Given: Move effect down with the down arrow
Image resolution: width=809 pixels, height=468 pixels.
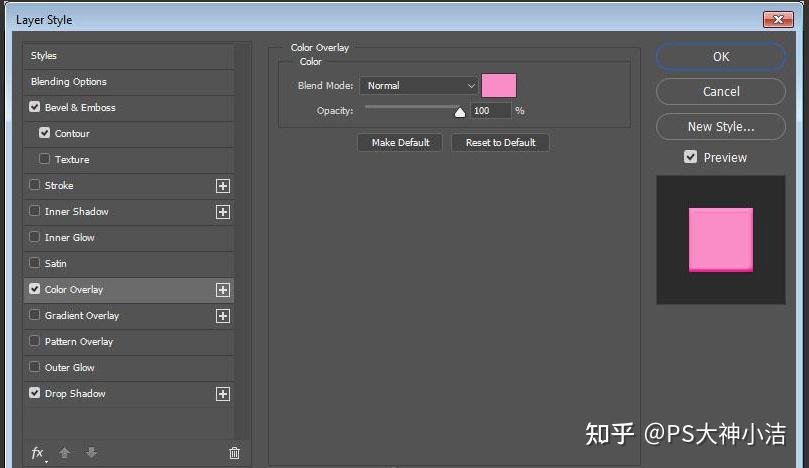Looking at the screenshot, I should coord(91,453).
